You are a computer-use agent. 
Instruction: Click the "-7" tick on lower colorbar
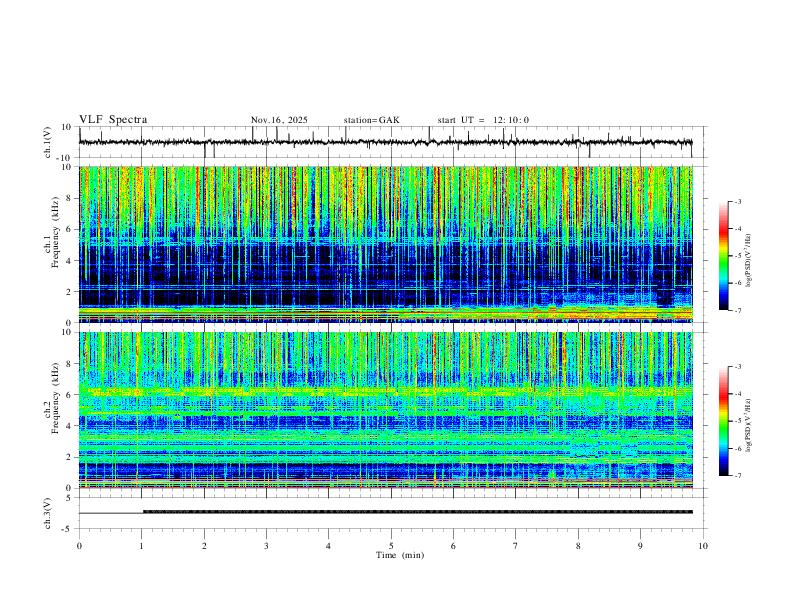click(737, 476)
